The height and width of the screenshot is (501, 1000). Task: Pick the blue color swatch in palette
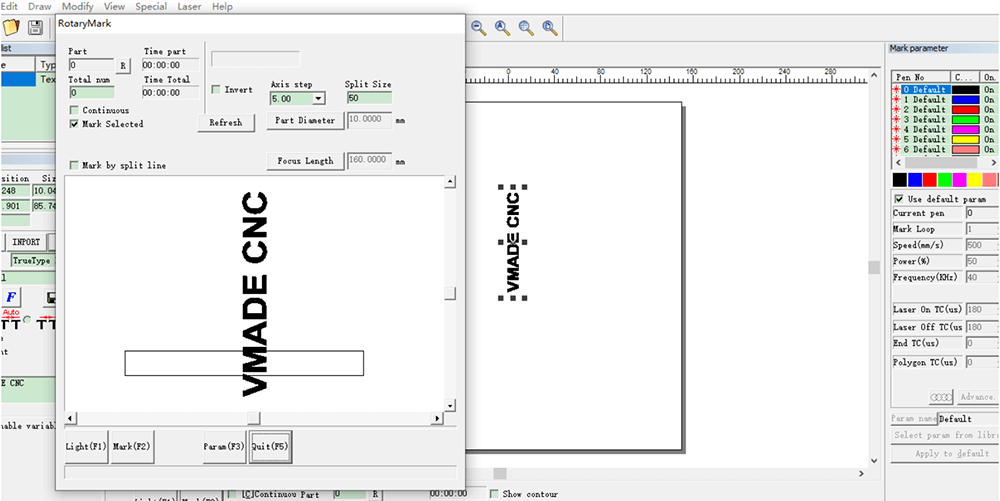click(x=915, y=180)
